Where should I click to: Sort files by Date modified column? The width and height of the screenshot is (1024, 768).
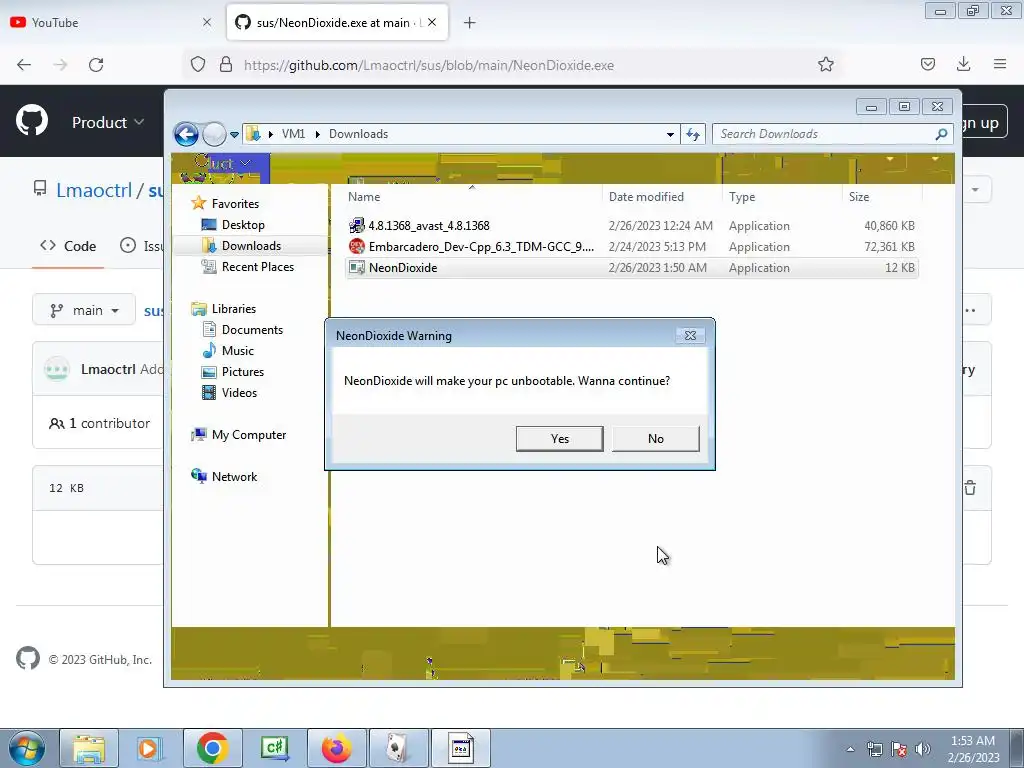point(646,197)
